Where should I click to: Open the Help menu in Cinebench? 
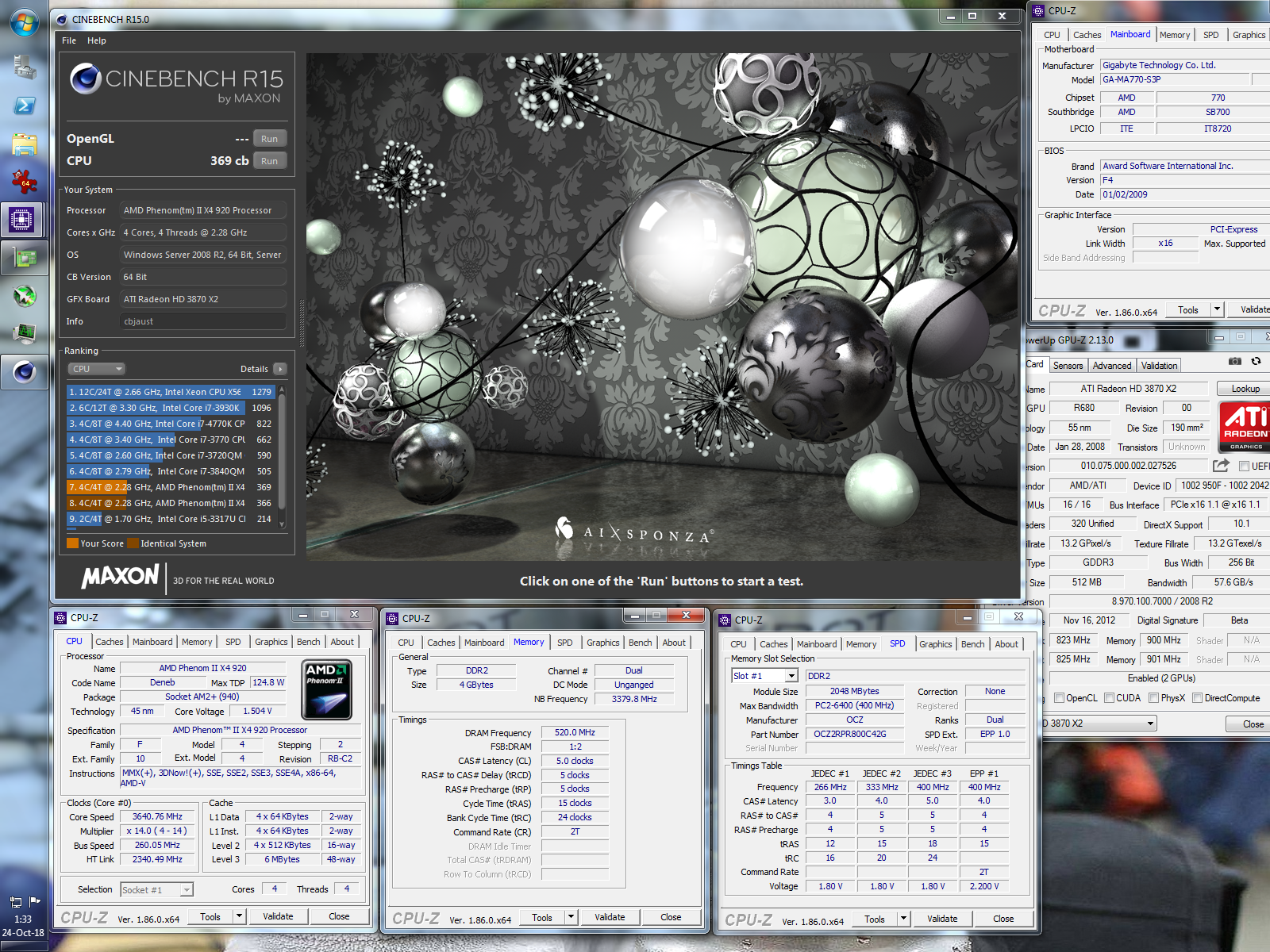click(97, 40)
